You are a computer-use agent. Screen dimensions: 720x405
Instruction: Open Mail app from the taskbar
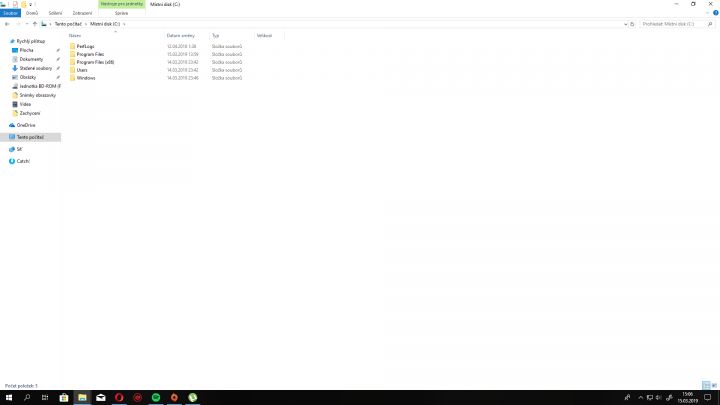[101, 398]
